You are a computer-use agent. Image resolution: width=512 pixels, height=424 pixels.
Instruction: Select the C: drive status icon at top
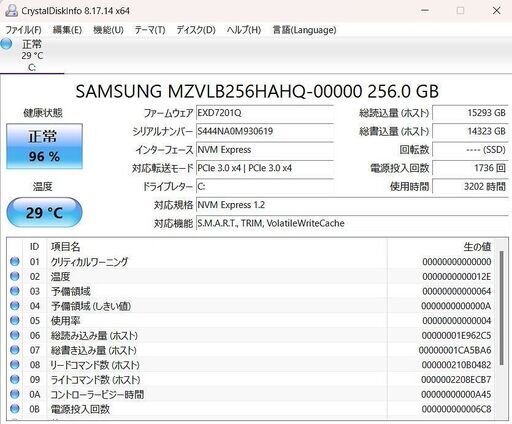coord(6,44)
